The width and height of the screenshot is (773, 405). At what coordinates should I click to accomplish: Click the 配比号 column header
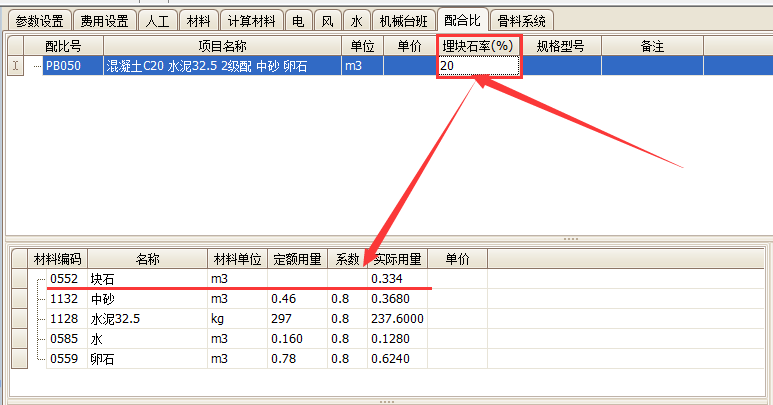tap(64, 46)
